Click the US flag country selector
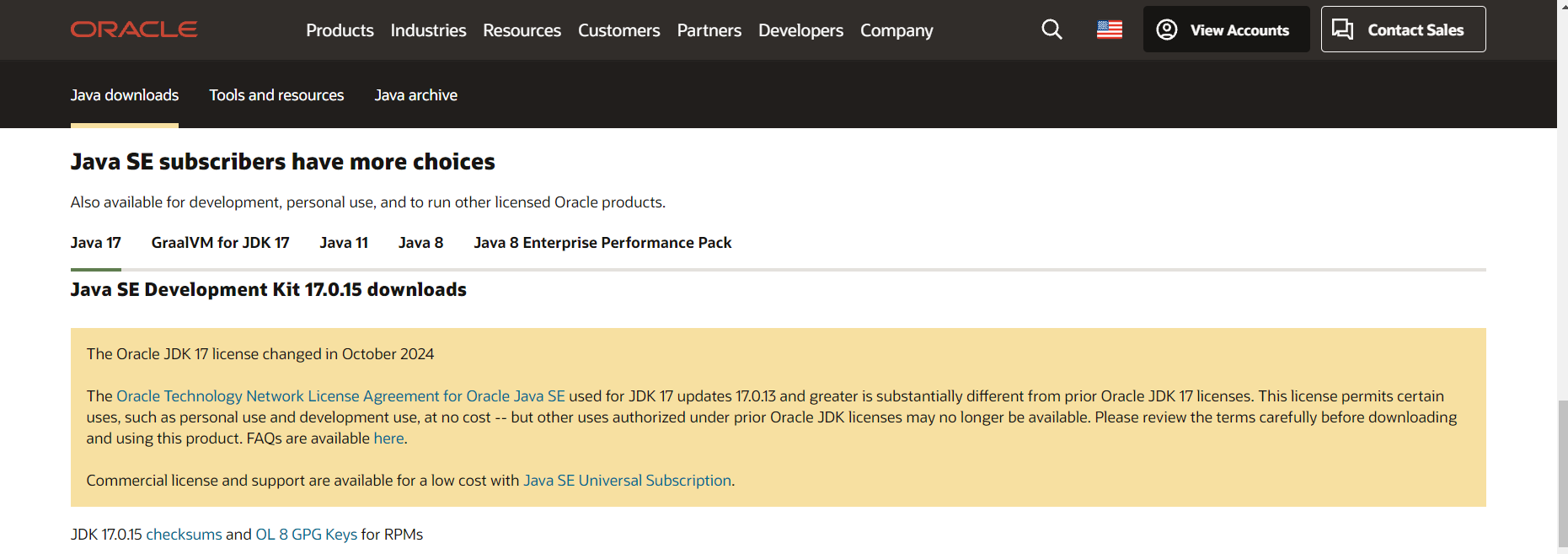Image resolution: width=1568 pixels, height=554 pixels. pos(1110,30)
